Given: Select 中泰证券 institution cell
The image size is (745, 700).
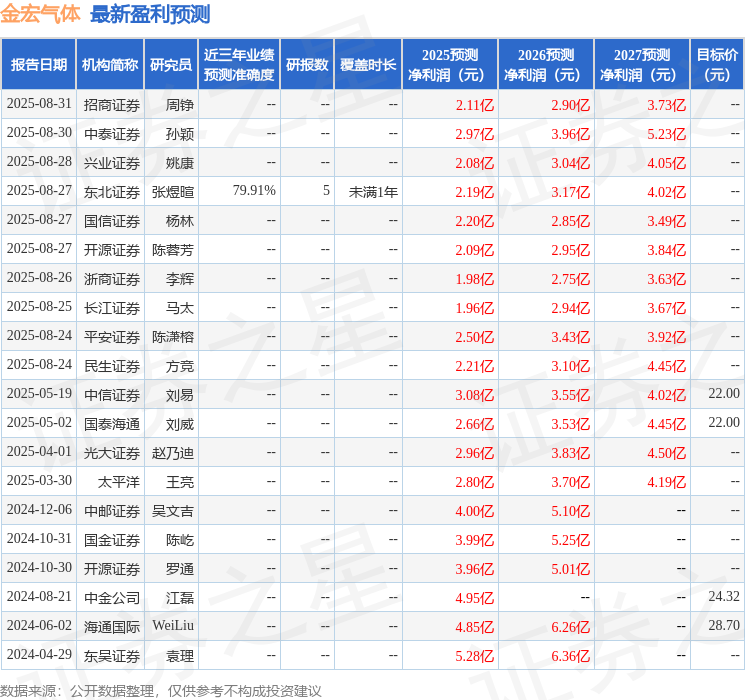Looking at the screenshot, I should (x=112, y=134).
